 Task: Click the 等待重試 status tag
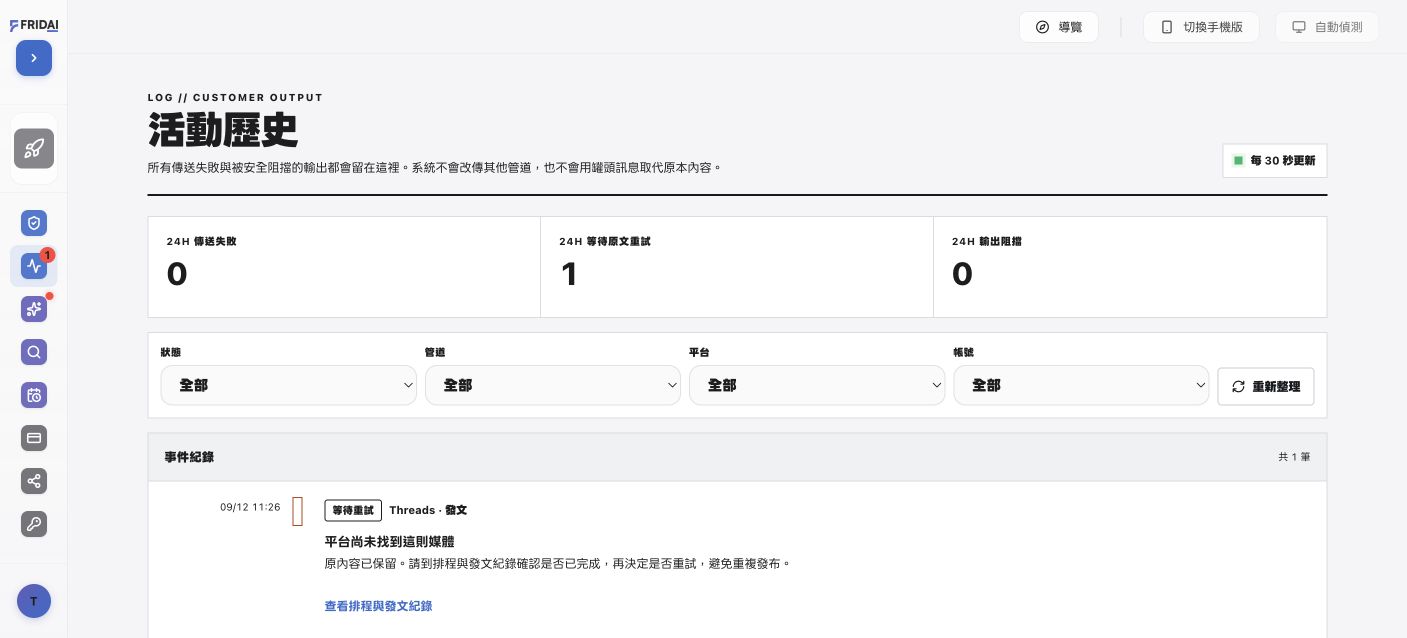point(353,510)
